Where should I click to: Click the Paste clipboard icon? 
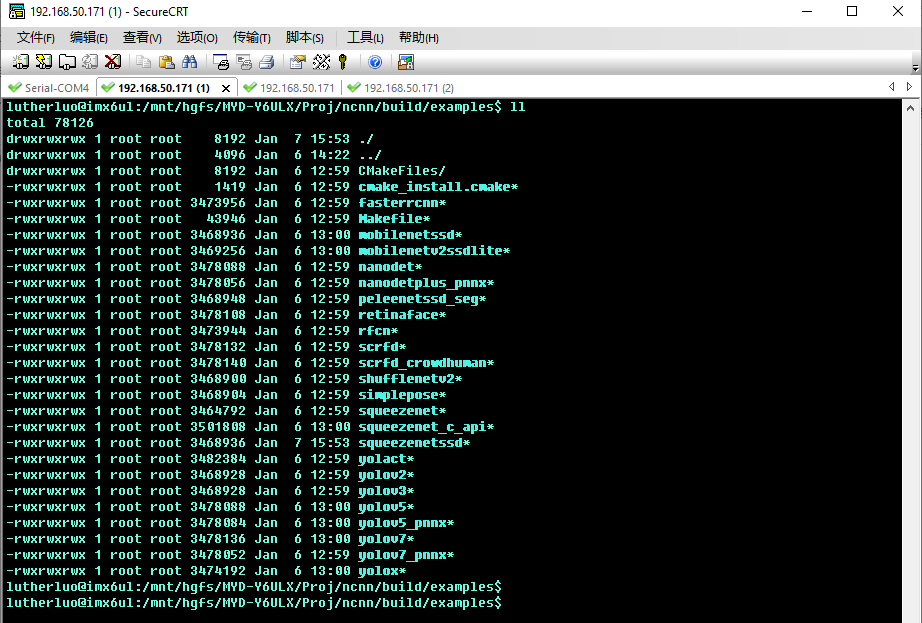[167, 62]
